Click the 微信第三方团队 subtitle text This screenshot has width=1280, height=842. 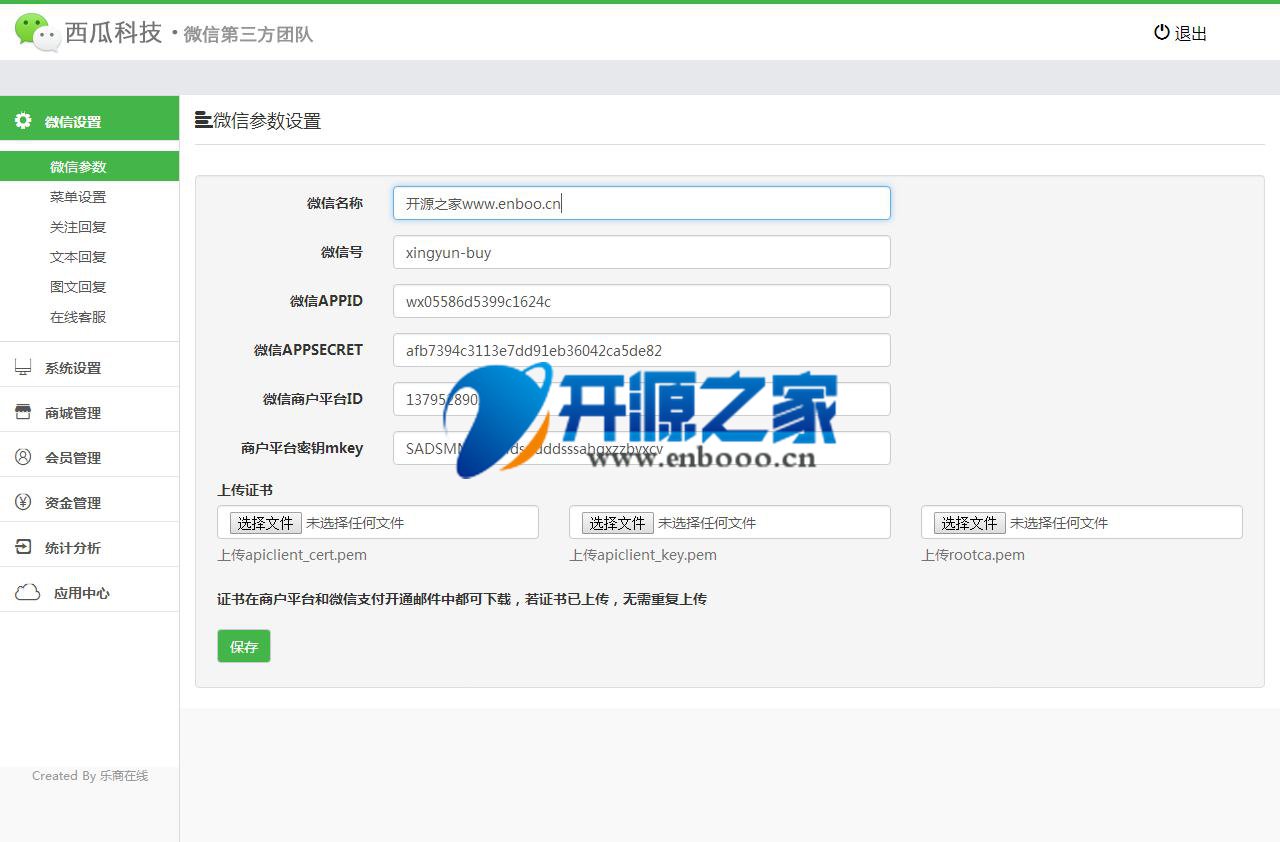(x=248, y=34)
